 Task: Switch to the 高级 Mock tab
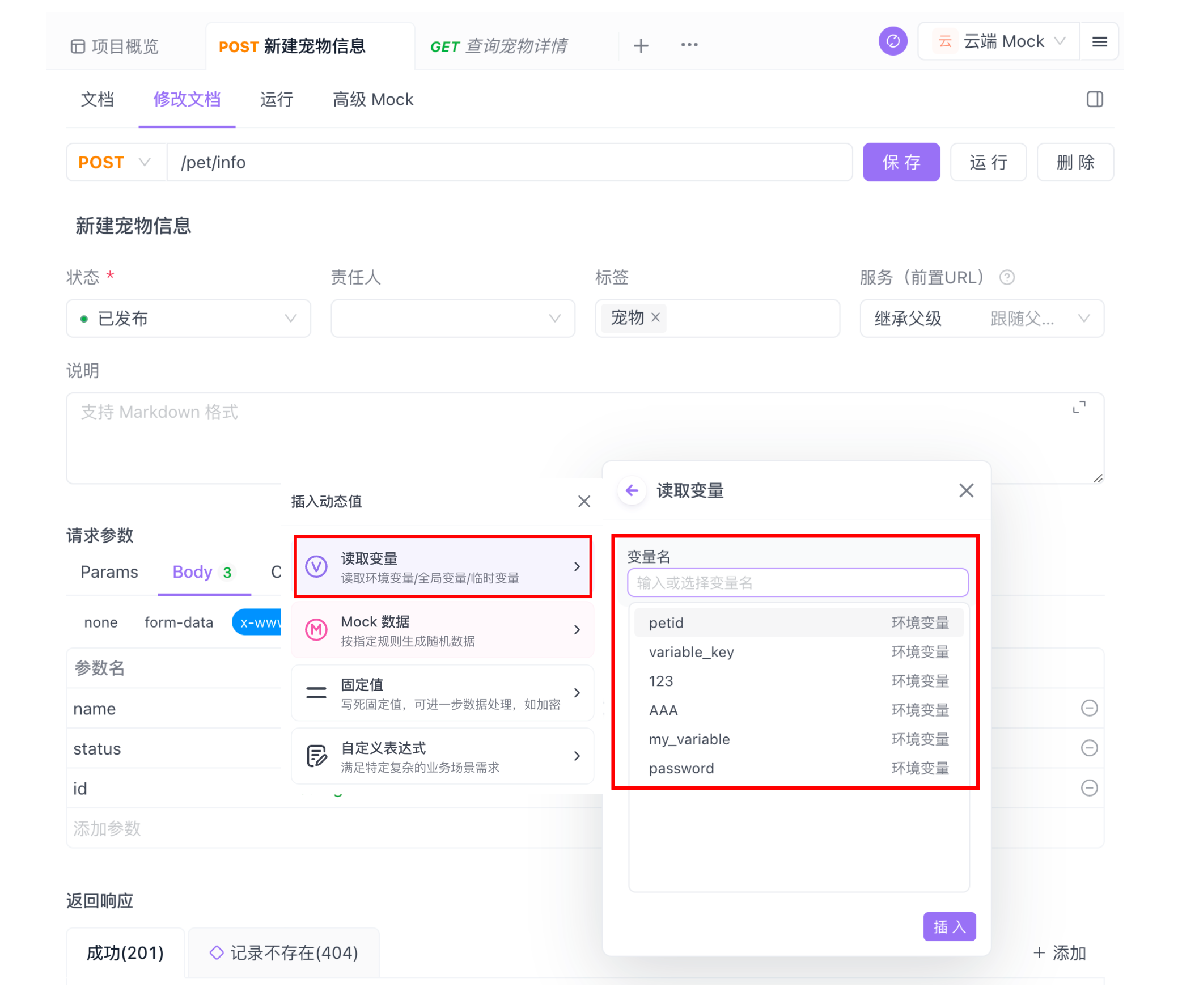tap(372, 100)
